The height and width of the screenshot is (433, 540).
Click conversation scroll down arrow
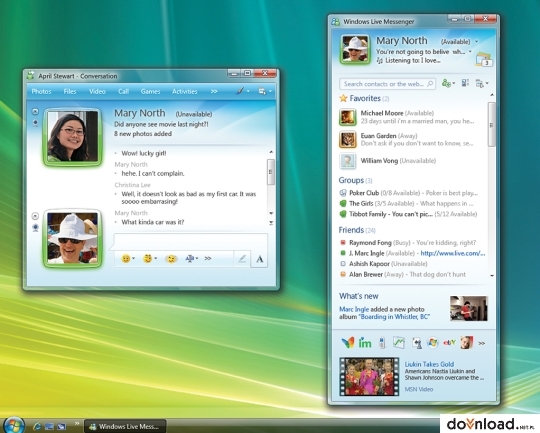point(271,213)
